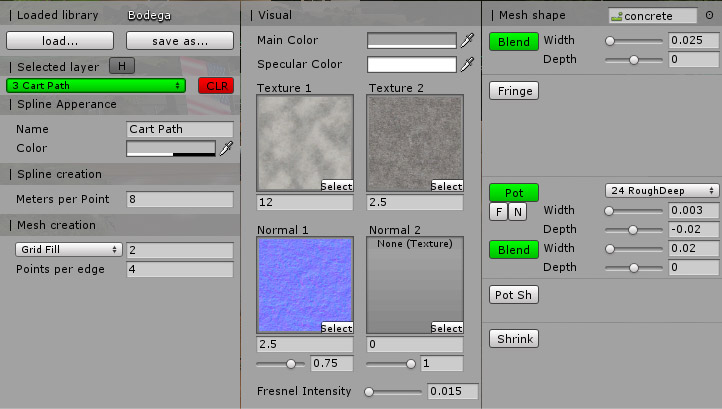Click the concrete material field
722x409 pixels.
[652, 16]
